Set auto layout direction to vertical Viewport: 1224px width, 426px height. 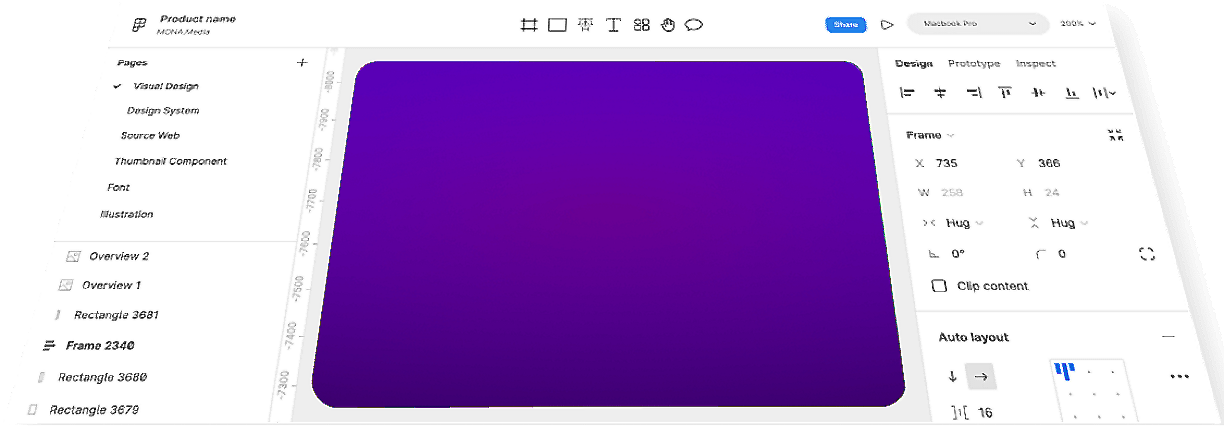point(952,377)
